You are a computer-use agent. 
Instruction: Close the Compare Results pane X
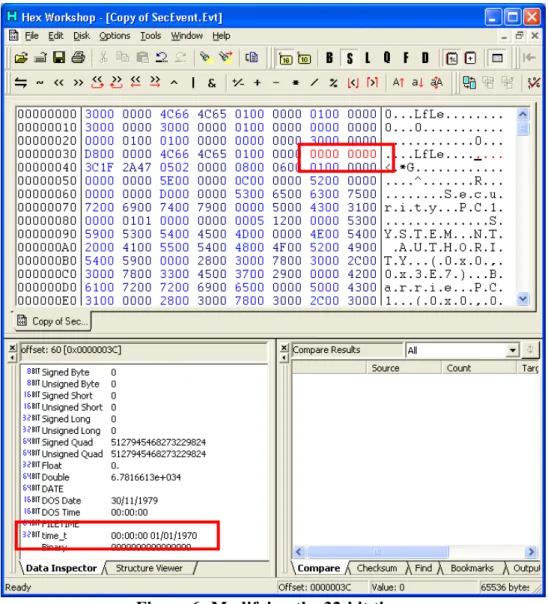(x=284, y=347)
